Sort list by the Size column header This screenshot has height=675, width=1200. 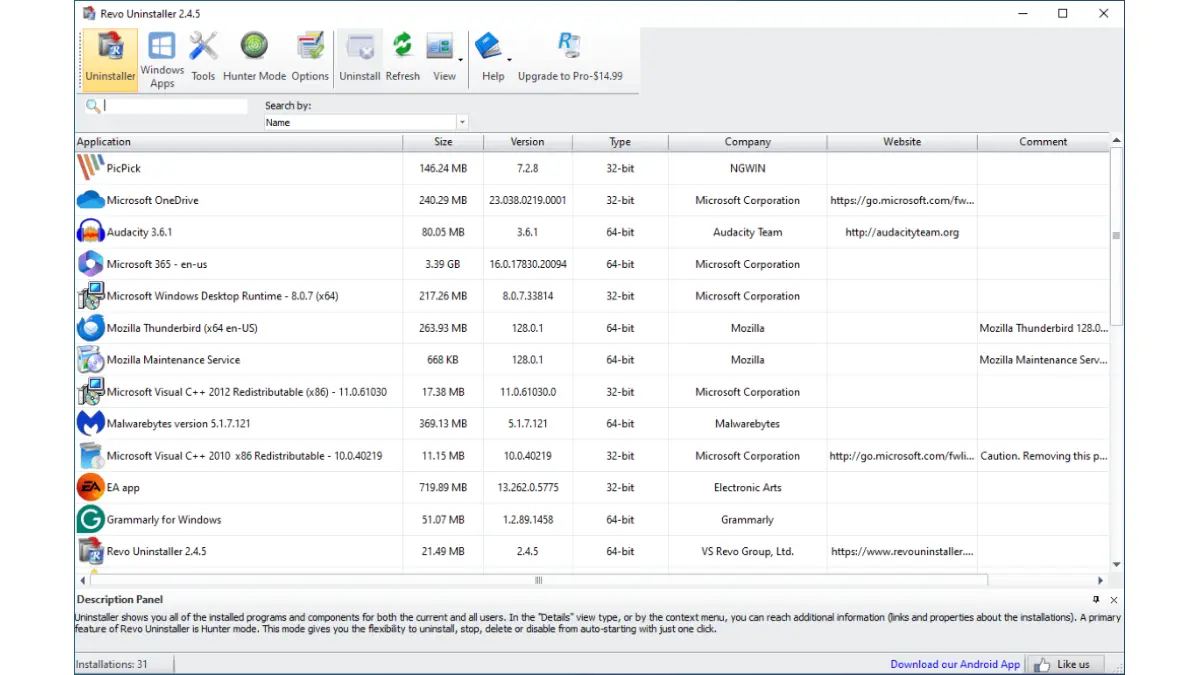(x=443, y=142)
